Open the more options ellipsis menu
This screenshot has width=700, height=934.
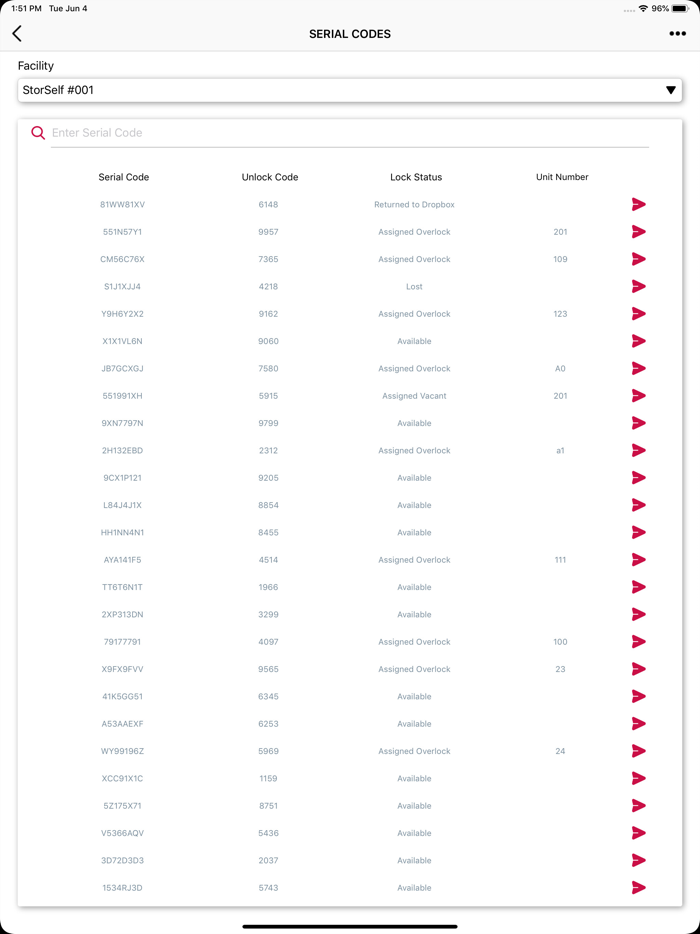click(x=677, y=33)
